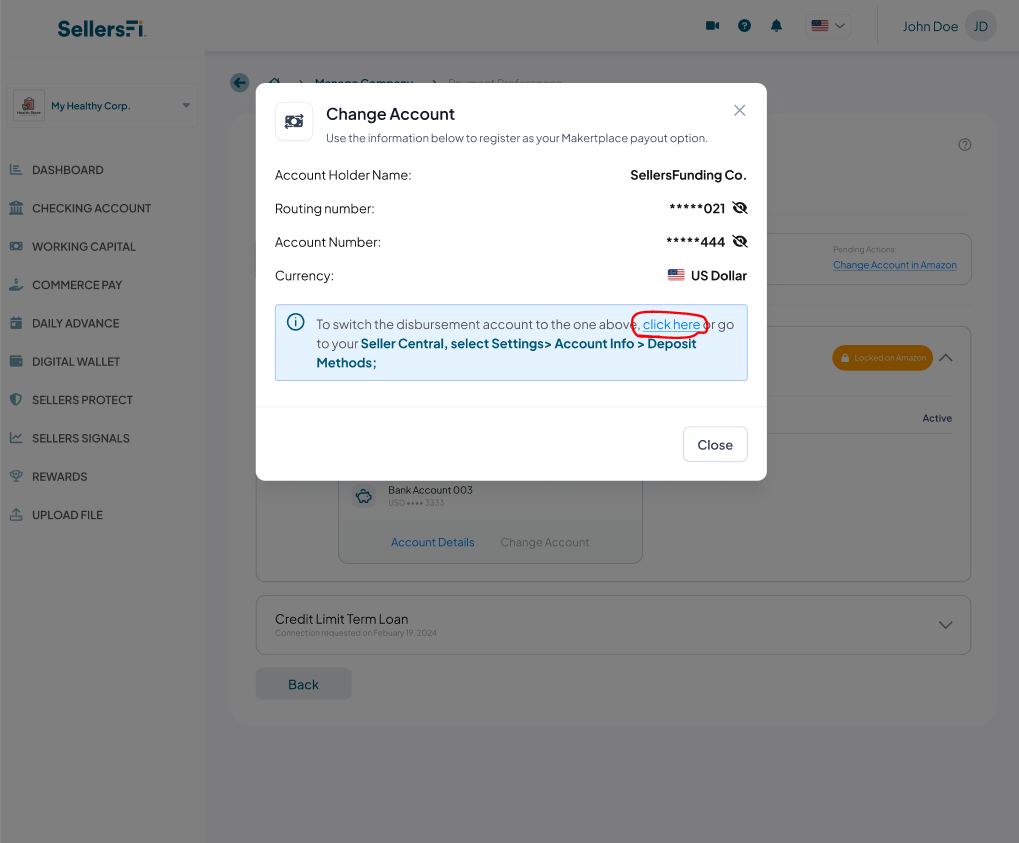Image resolution: width=1019 pixels, height=843 pixels.
Task: Open Digital Wallet in sidebar
Action: pyautogui.click(x=76, y=361)
